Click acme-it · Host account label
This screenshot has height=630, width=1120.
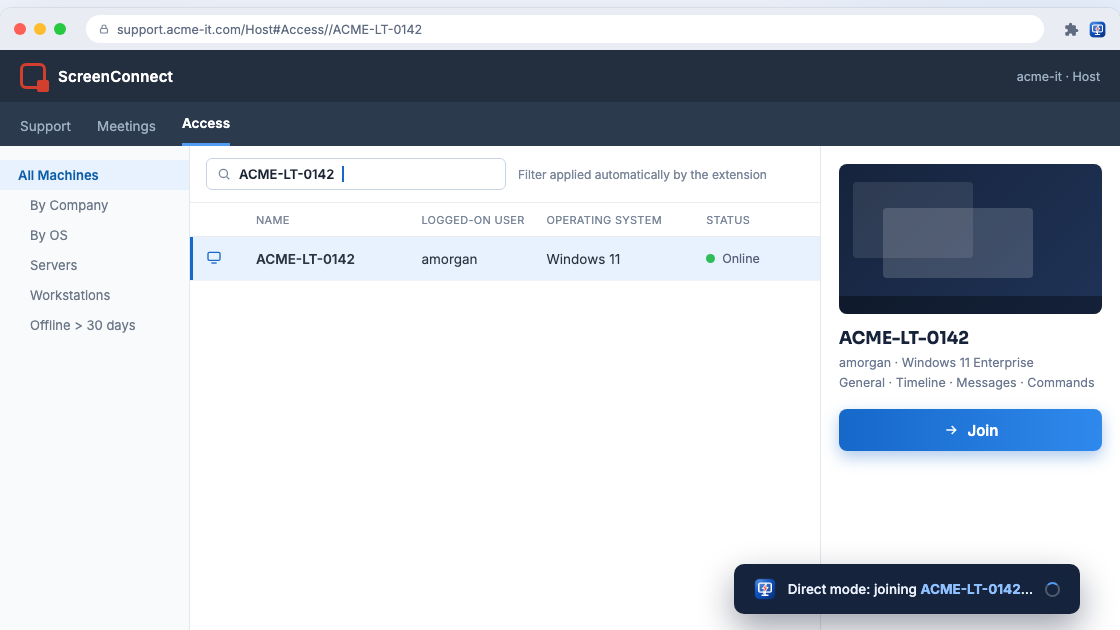(1058, 76)
